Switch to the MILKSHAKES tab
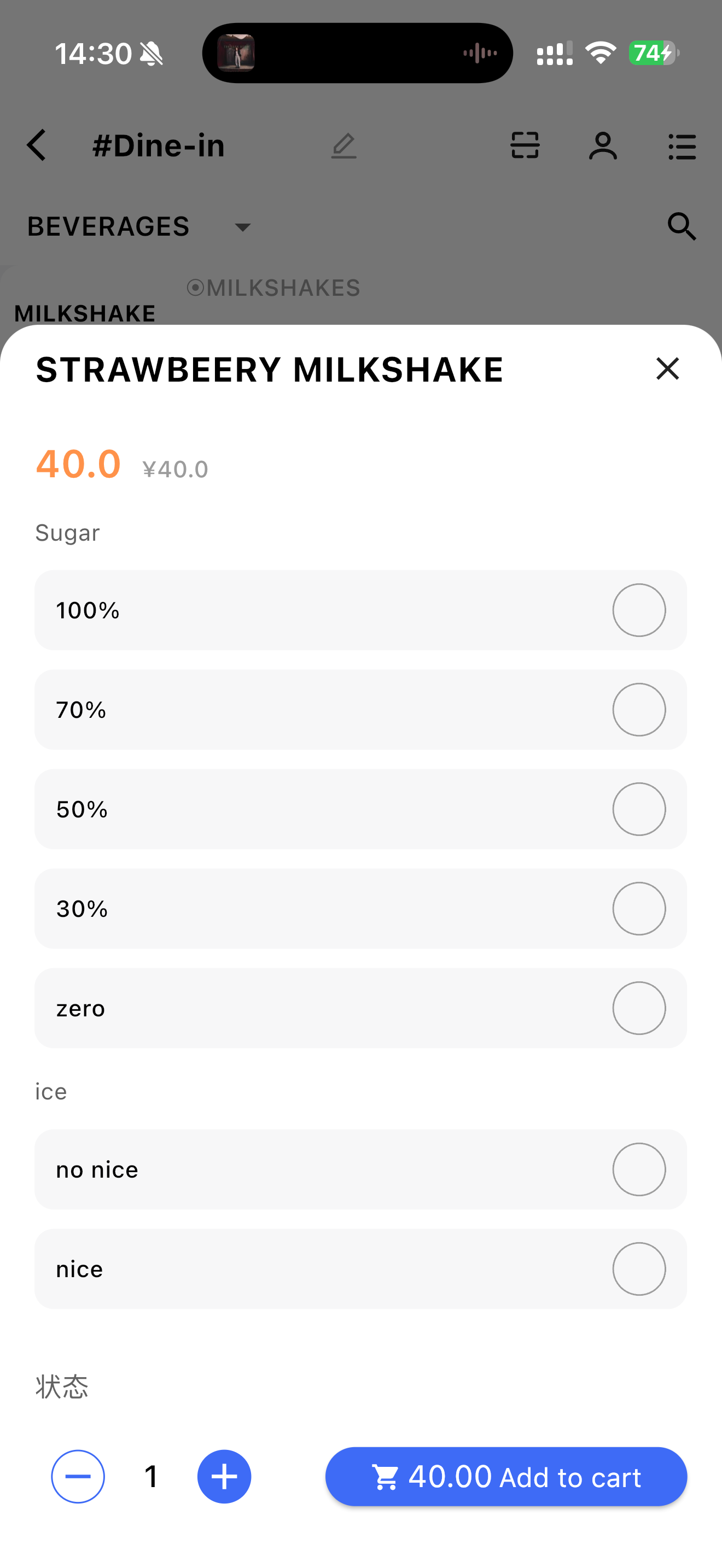 click(x=274, y=288)
